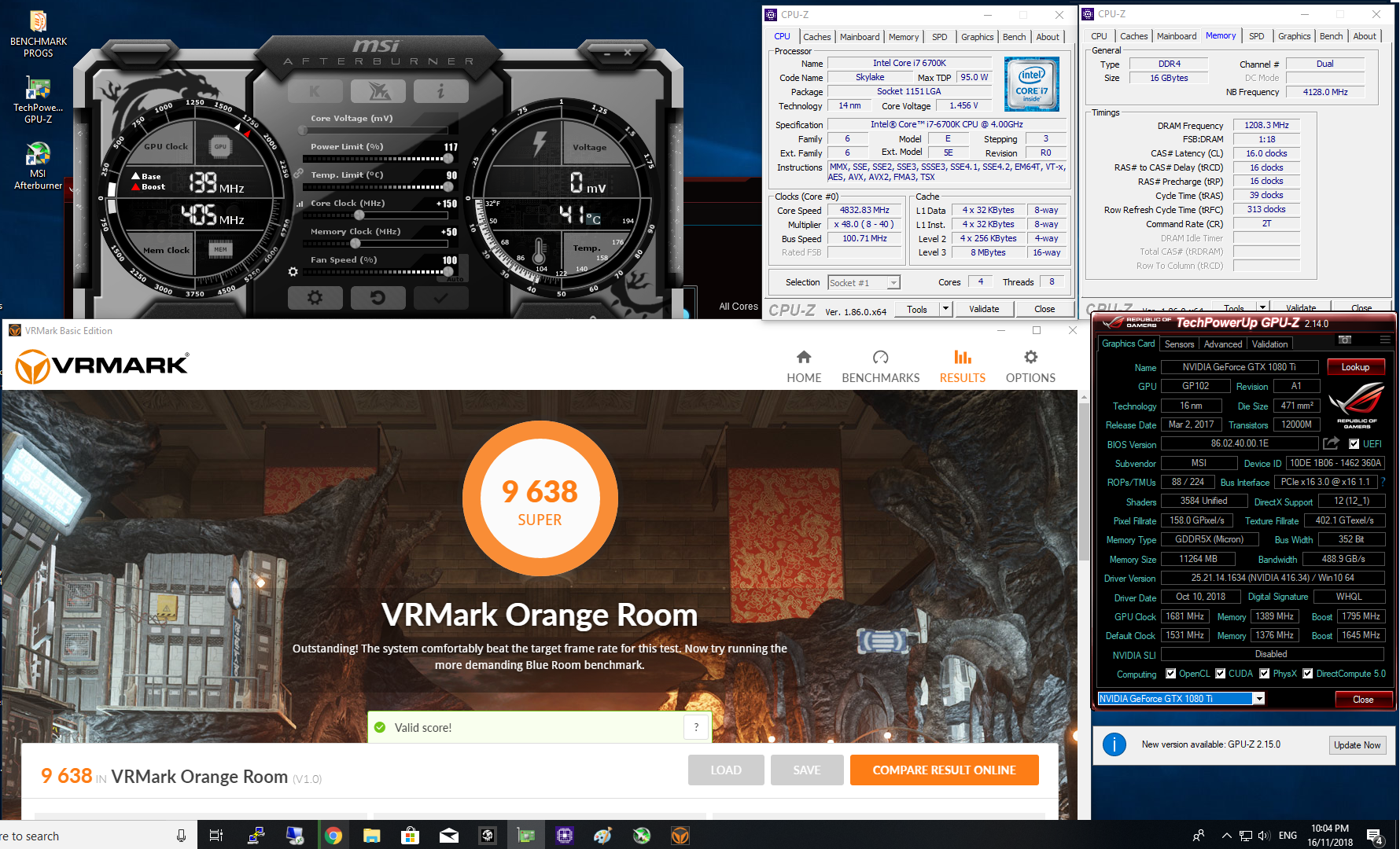Click the SAVE button in VRMark
The width and height of the screenshot is (1400, 849).
pos(807,770)
